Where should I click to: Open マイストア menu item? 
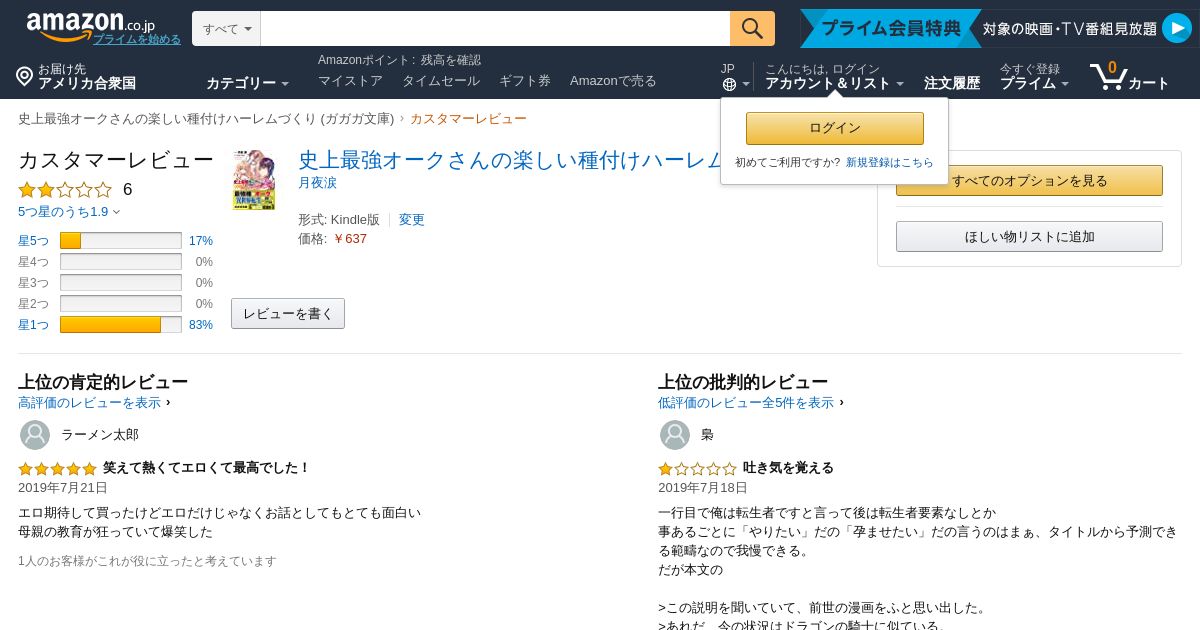click(350, 80)
